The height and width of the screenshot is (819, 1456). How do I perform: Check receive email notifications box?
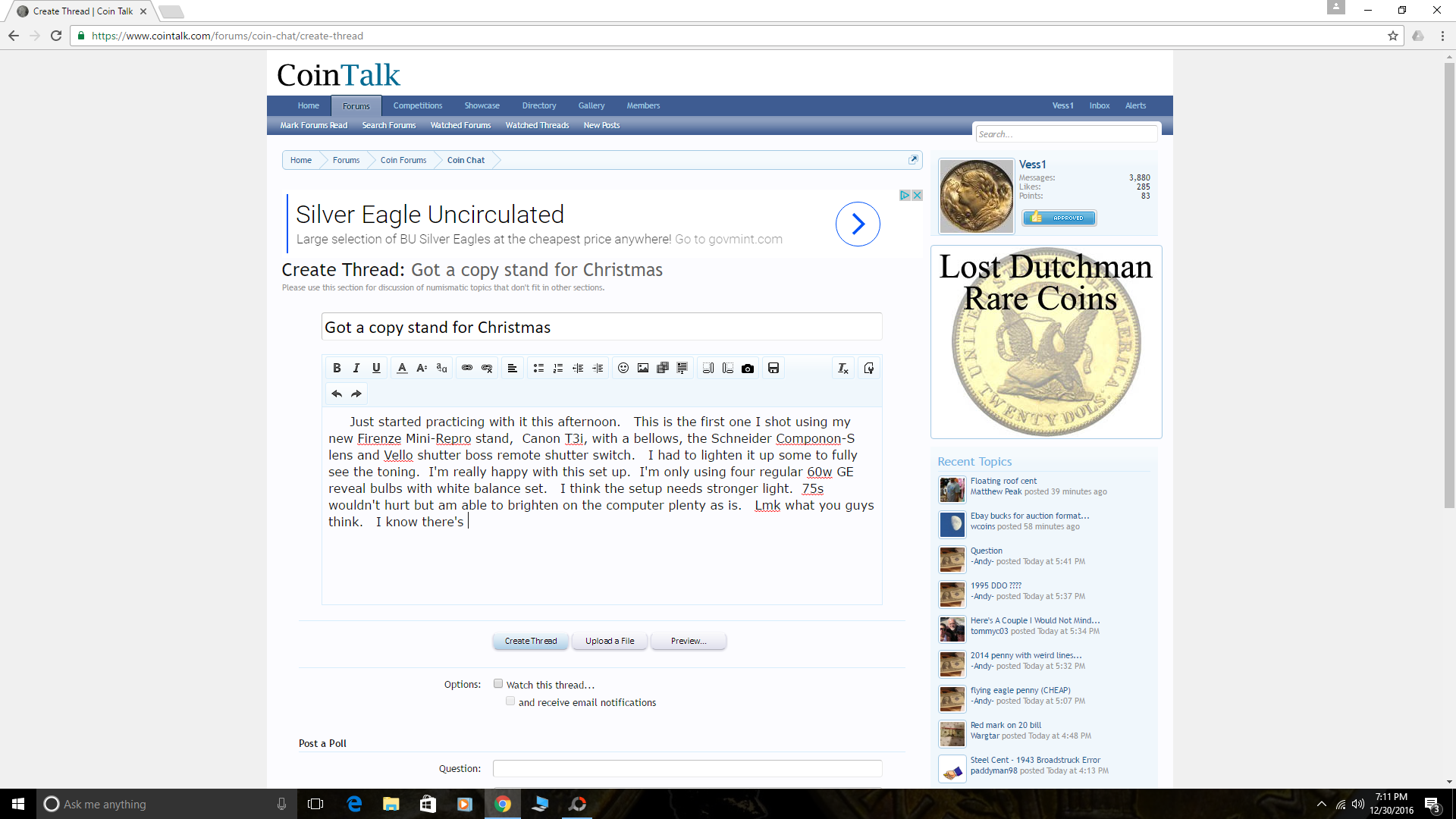point(510,701)
